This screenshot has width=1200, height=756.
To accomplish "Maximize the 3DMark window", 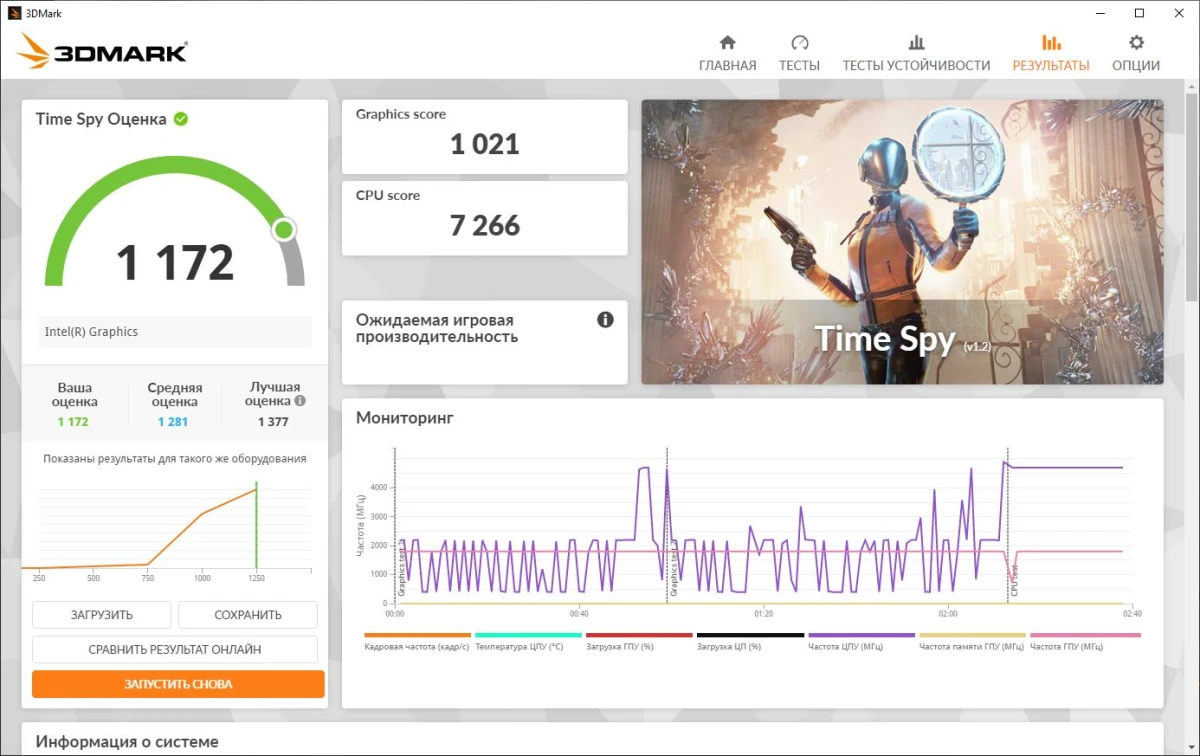I will [1139, 13].
